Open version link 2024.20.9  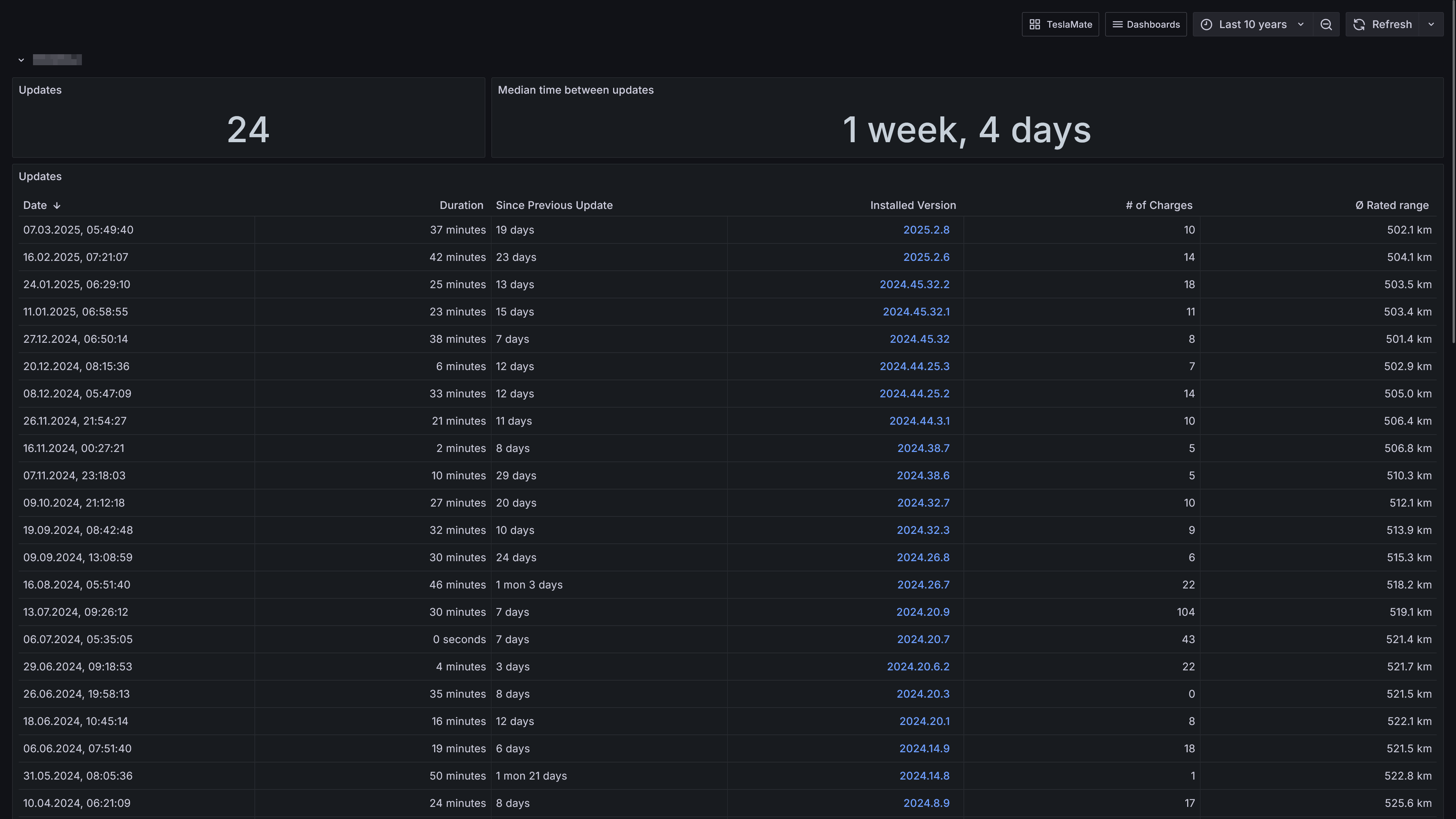(x=923, y=612)
